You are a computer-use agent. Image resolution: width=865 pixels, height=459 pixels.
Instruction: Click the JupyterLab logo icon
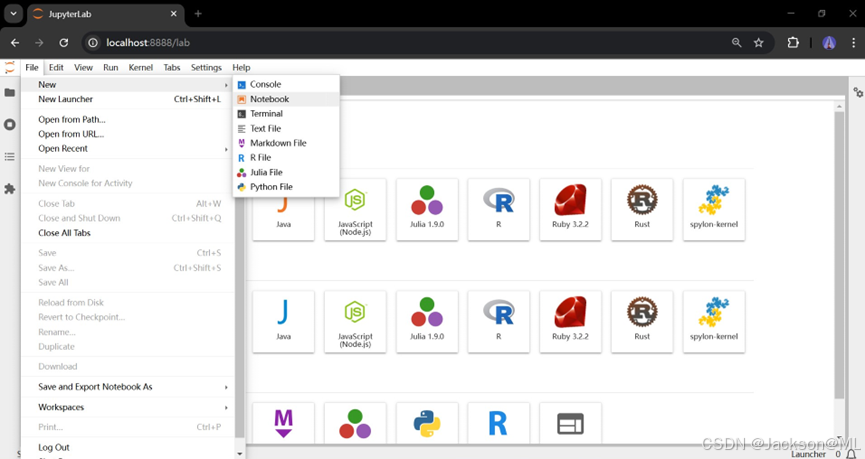[9, 67]
